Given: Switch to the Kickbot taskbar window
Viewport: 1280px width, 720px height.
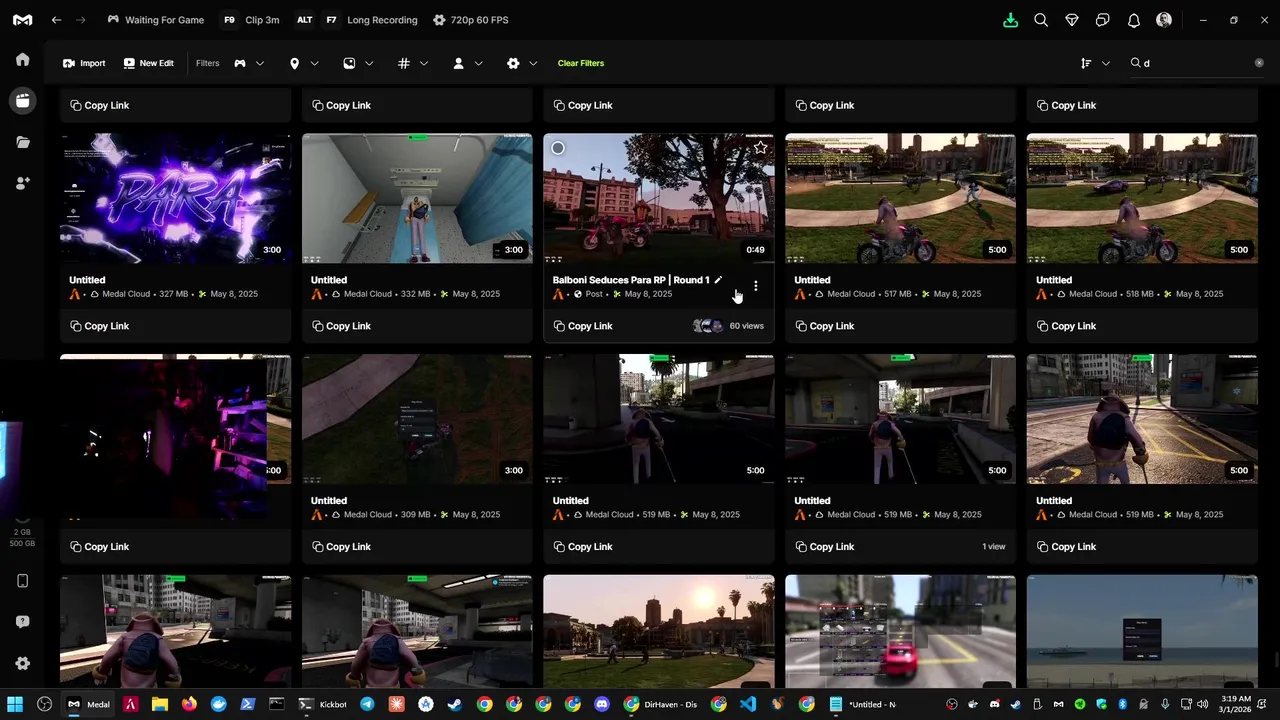Looking at the screenshot, I should tap(322, 704).
